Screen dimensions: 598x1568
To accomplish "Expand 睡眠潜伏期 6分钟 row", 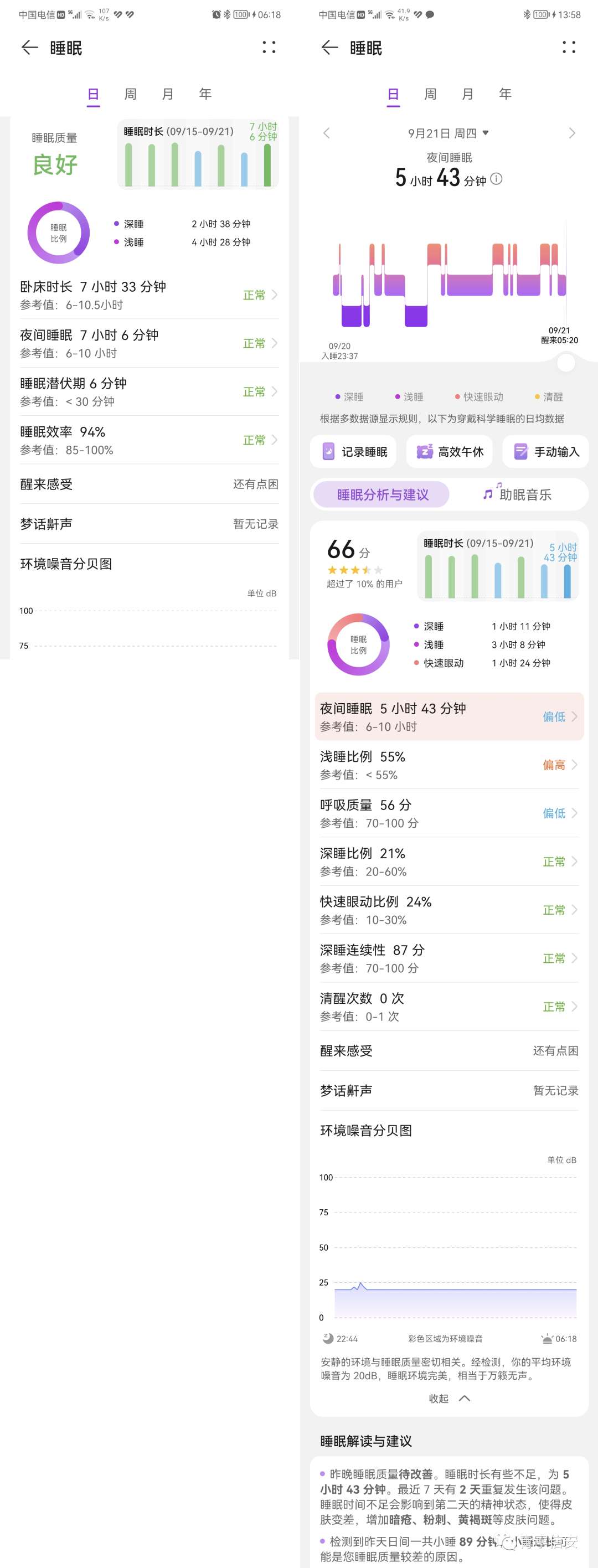I will 149,391.
